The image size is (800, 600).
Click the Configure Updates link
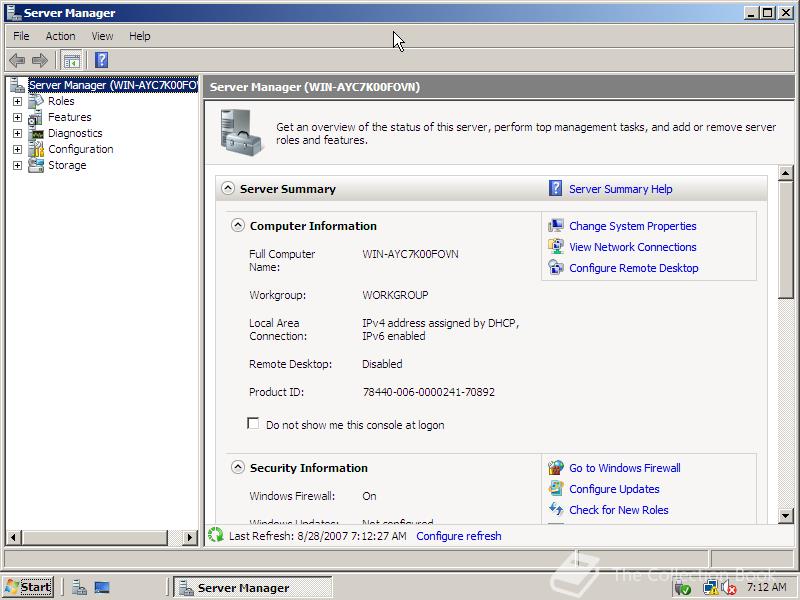click(x=614, y=489)
